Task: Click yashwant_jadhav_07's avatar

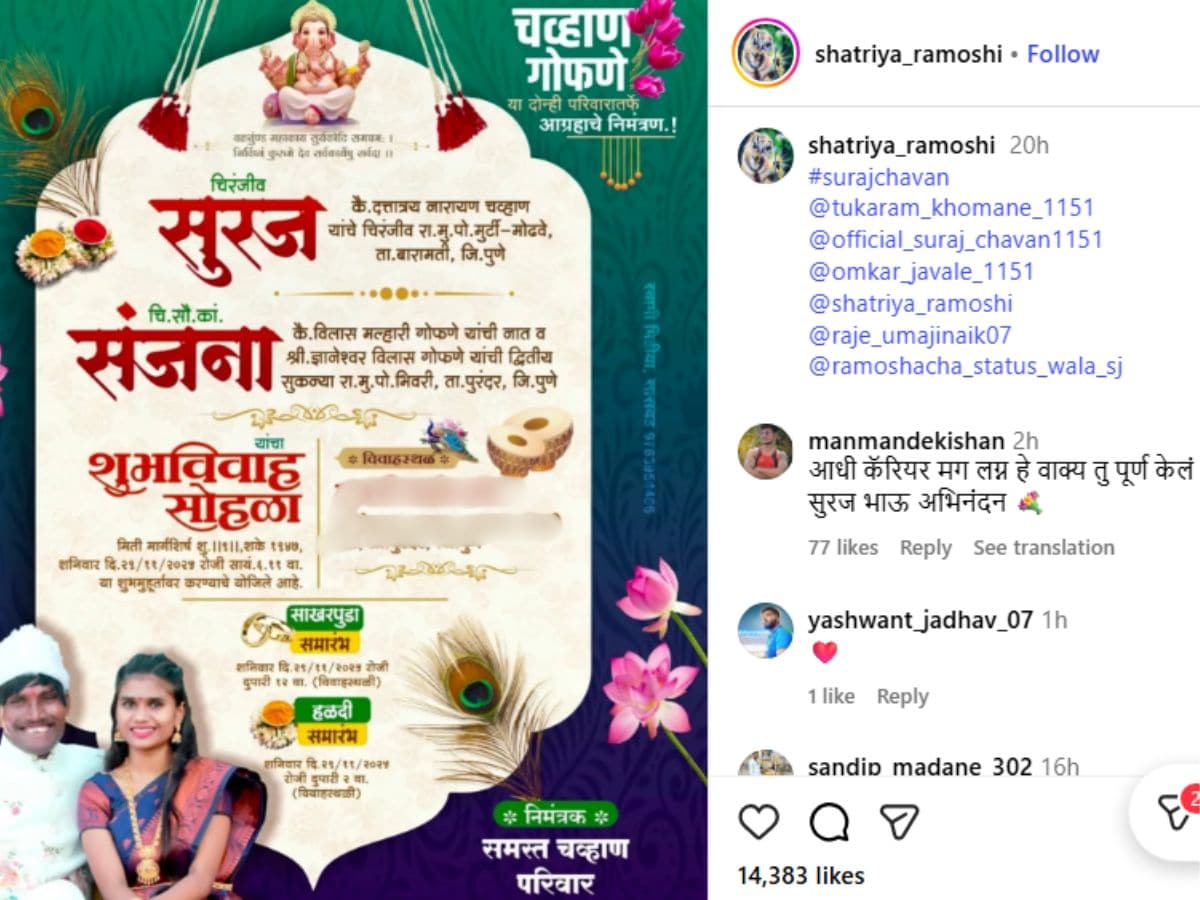Action: pos(765,631)
